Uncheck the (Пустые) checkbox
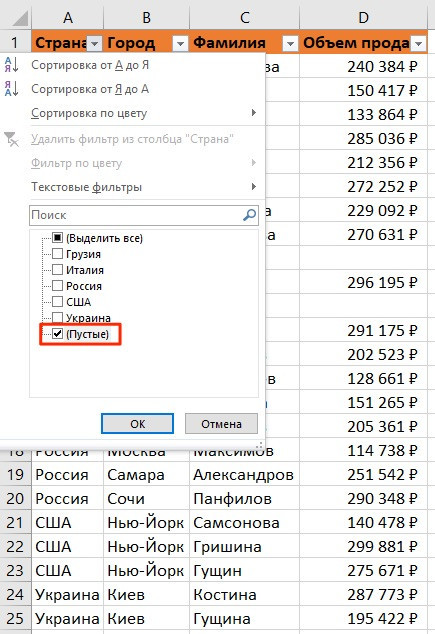This screenshot has height=634, width=435. tap(57, 334)
